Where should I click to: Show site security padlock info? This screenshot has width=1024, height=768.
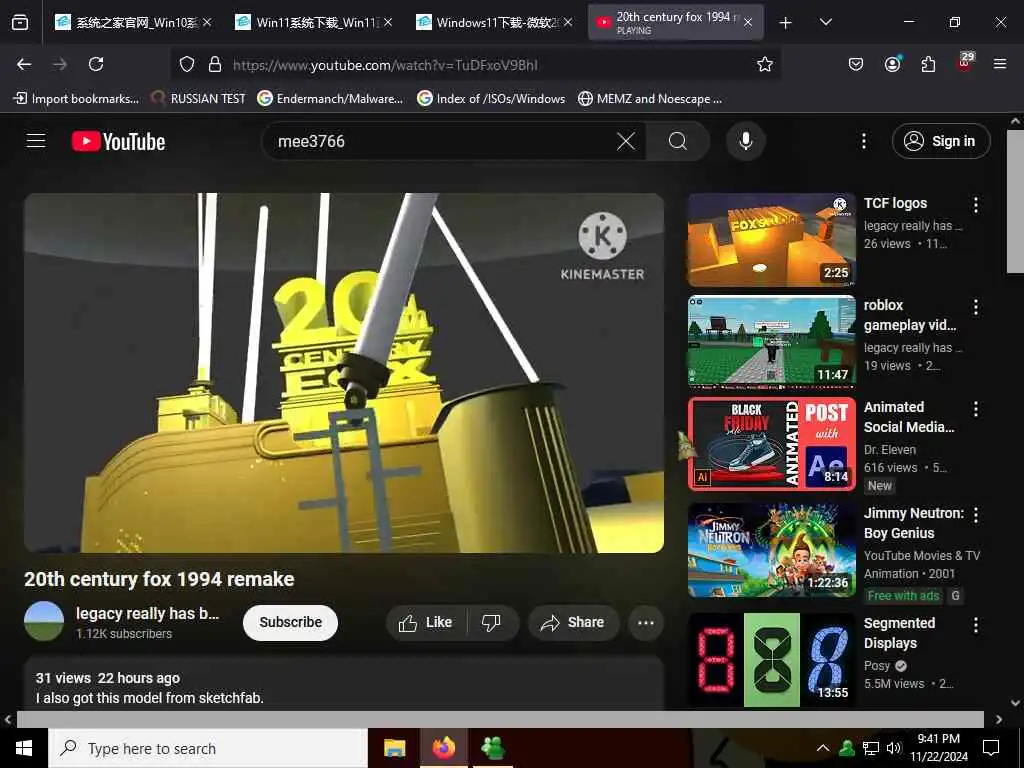coord(215,64)
